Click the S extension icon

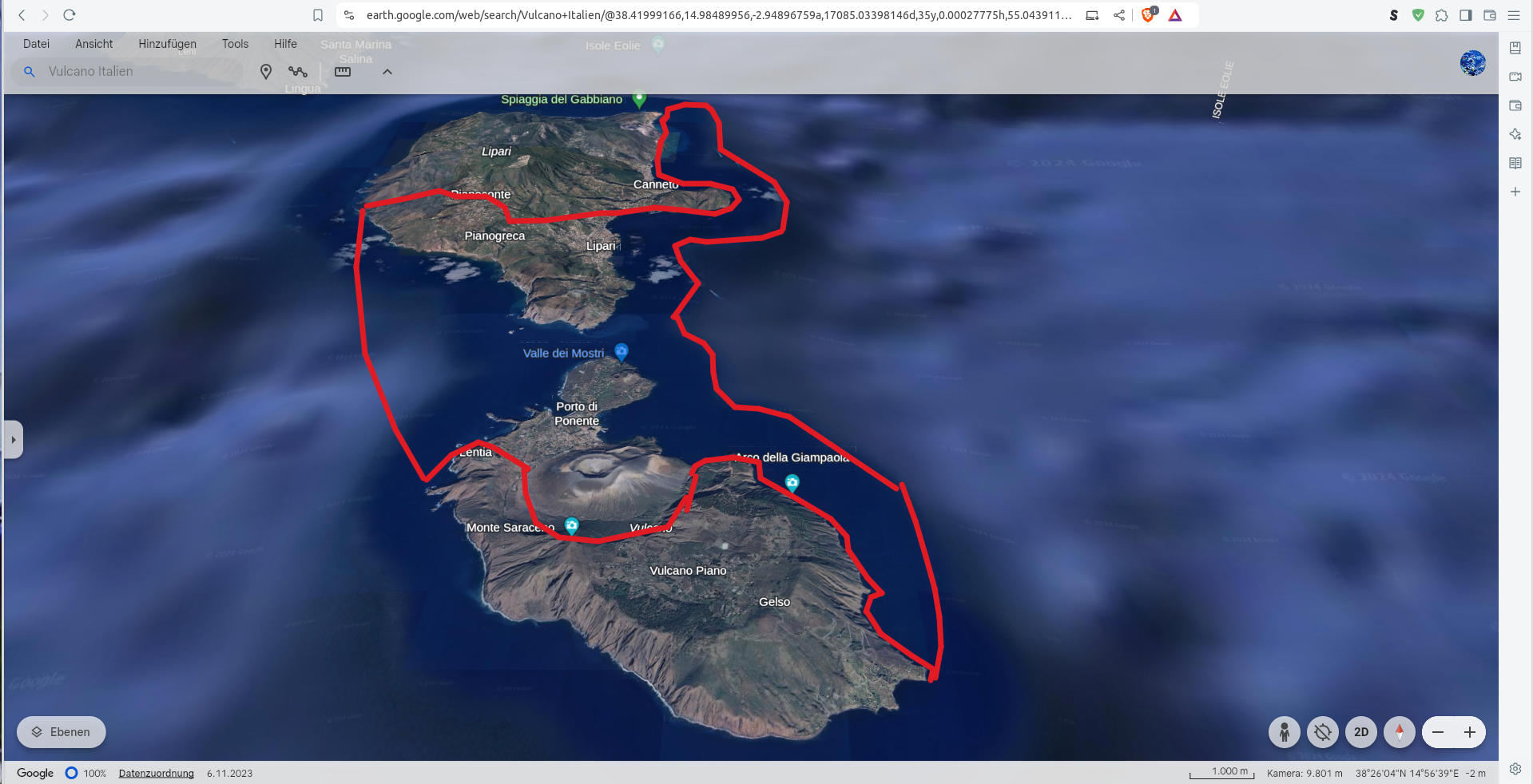pyautogui.click(x=1394, y=15)
